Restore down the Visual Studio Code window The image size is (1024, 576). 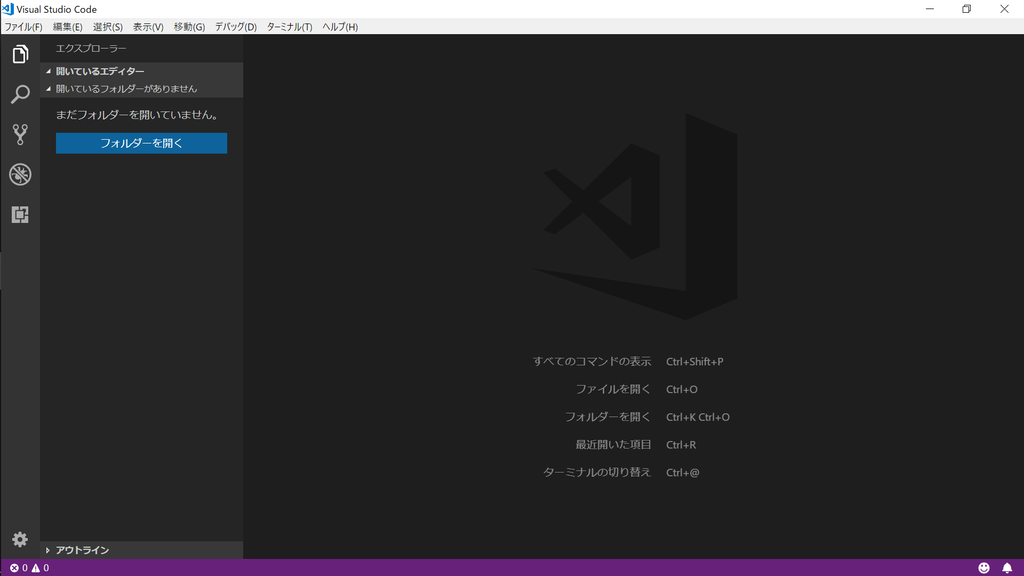(x=967, y=9)
